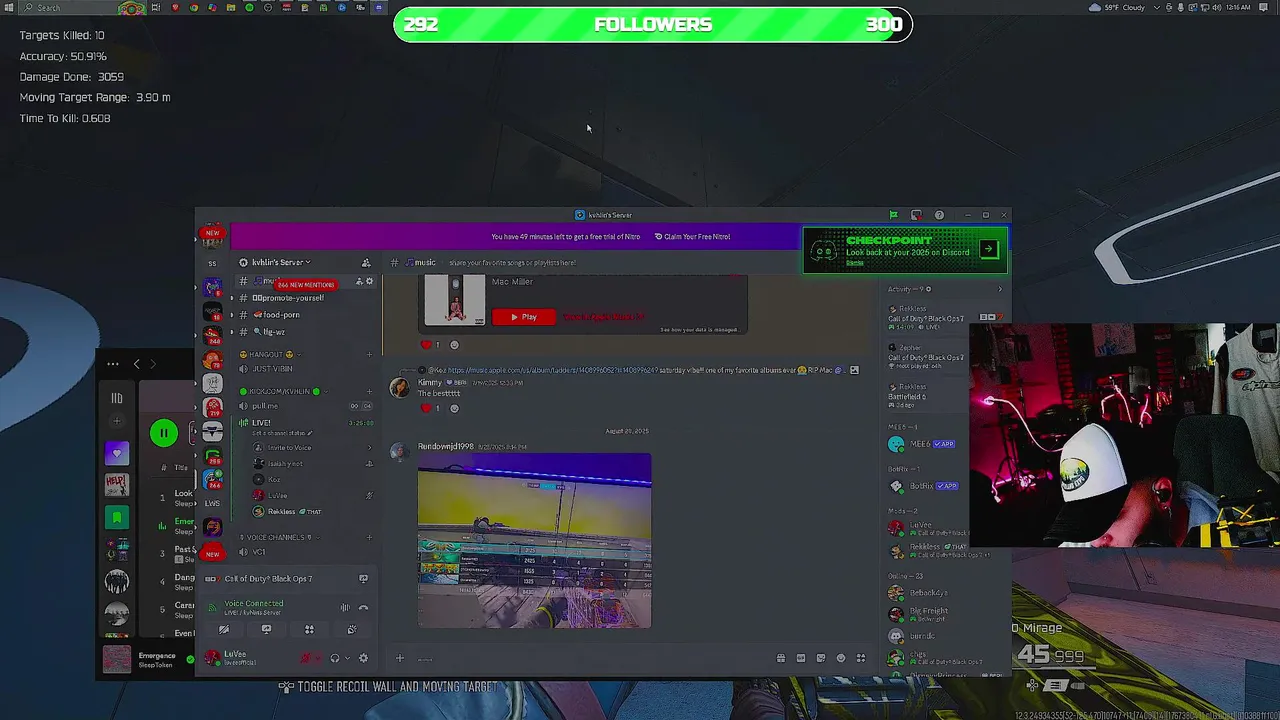The image size is (1280, 720).
Task: Open Task View on the taskbar
Action: point(157,7)
